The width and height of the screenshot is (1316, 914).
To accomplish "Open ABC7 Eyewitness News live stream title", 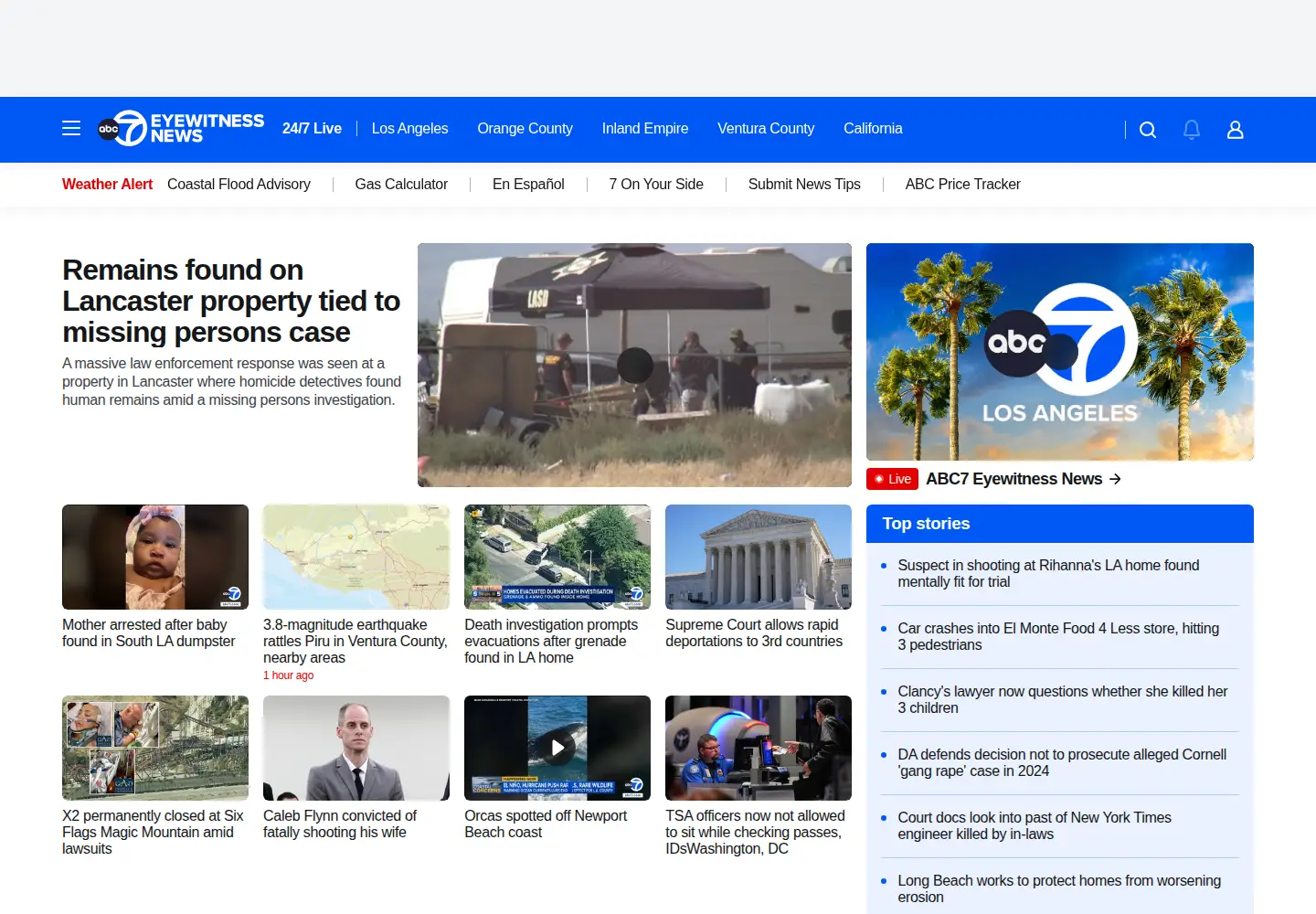I will [x=1014, y=479].
